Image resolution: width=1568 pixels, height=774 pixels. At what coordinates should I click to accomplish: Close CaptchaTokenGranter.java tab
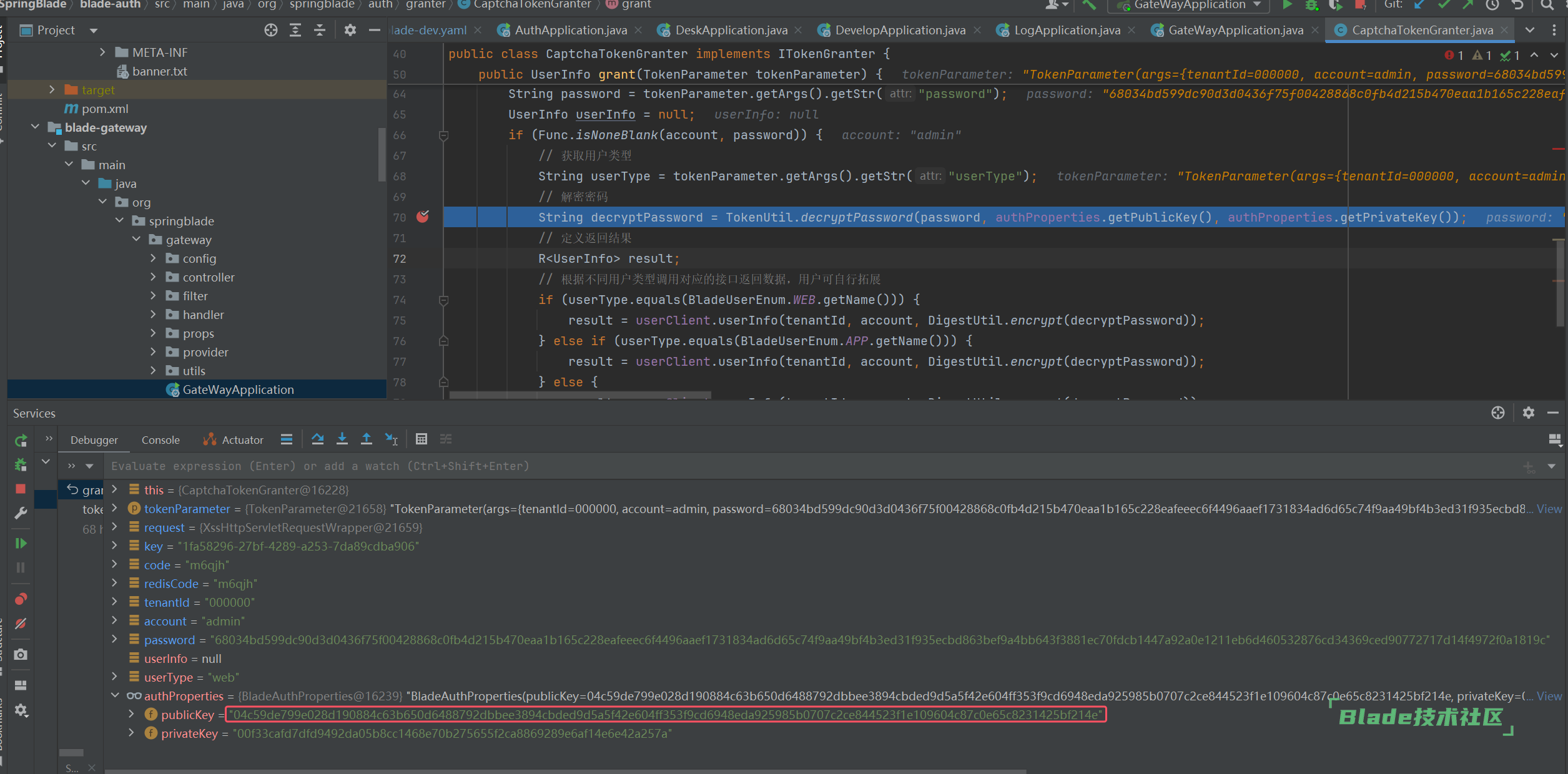(1504, 30)
